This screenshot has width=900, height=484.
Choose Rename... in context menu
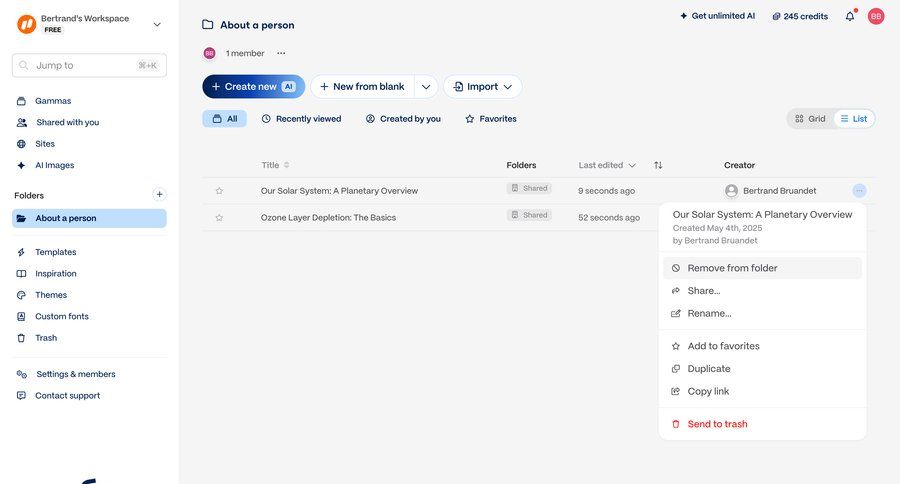[x=762, y=313]
